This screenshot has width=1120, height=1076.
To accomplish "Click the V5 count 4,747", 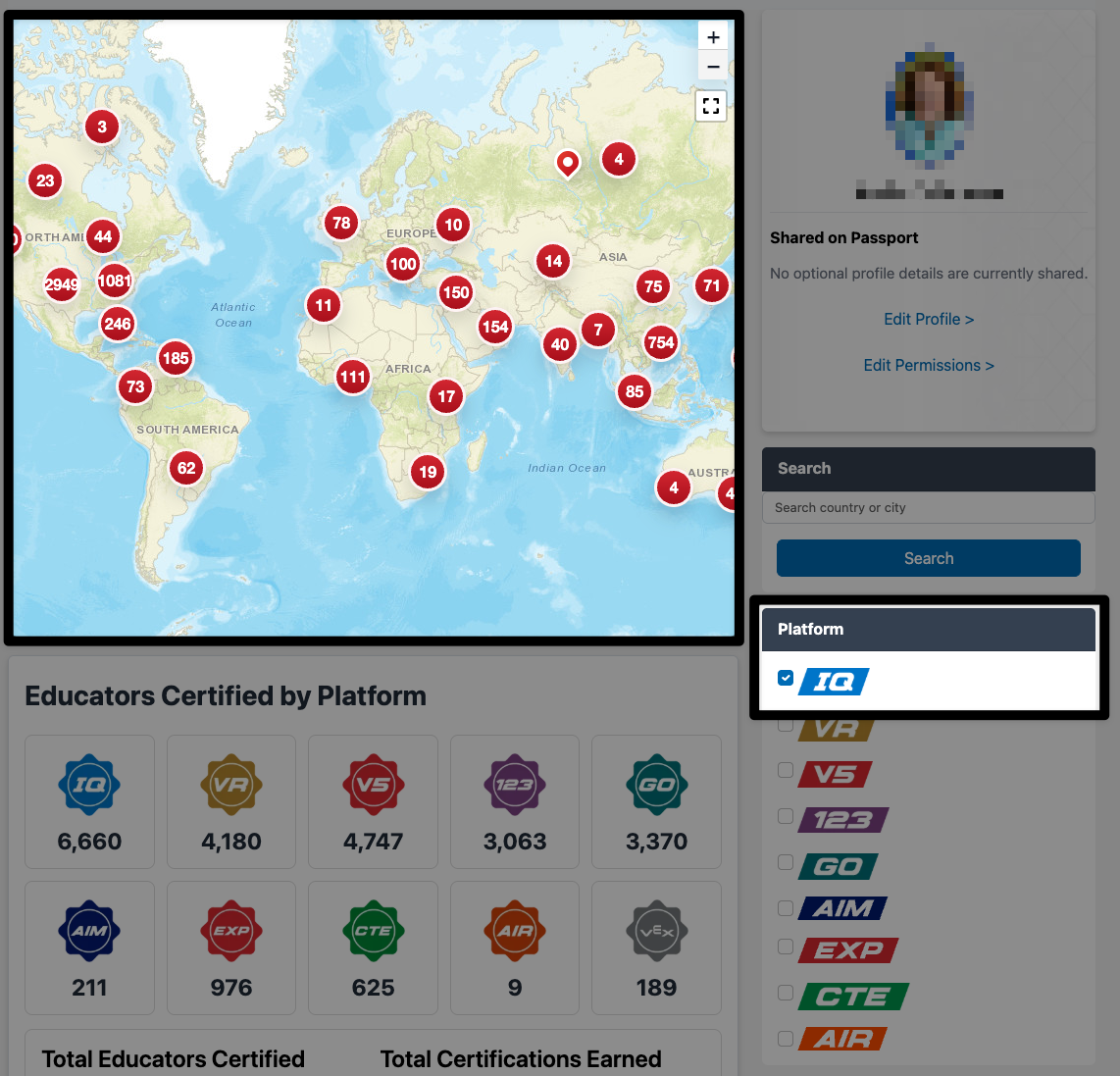I will click(x=373, y=841).
